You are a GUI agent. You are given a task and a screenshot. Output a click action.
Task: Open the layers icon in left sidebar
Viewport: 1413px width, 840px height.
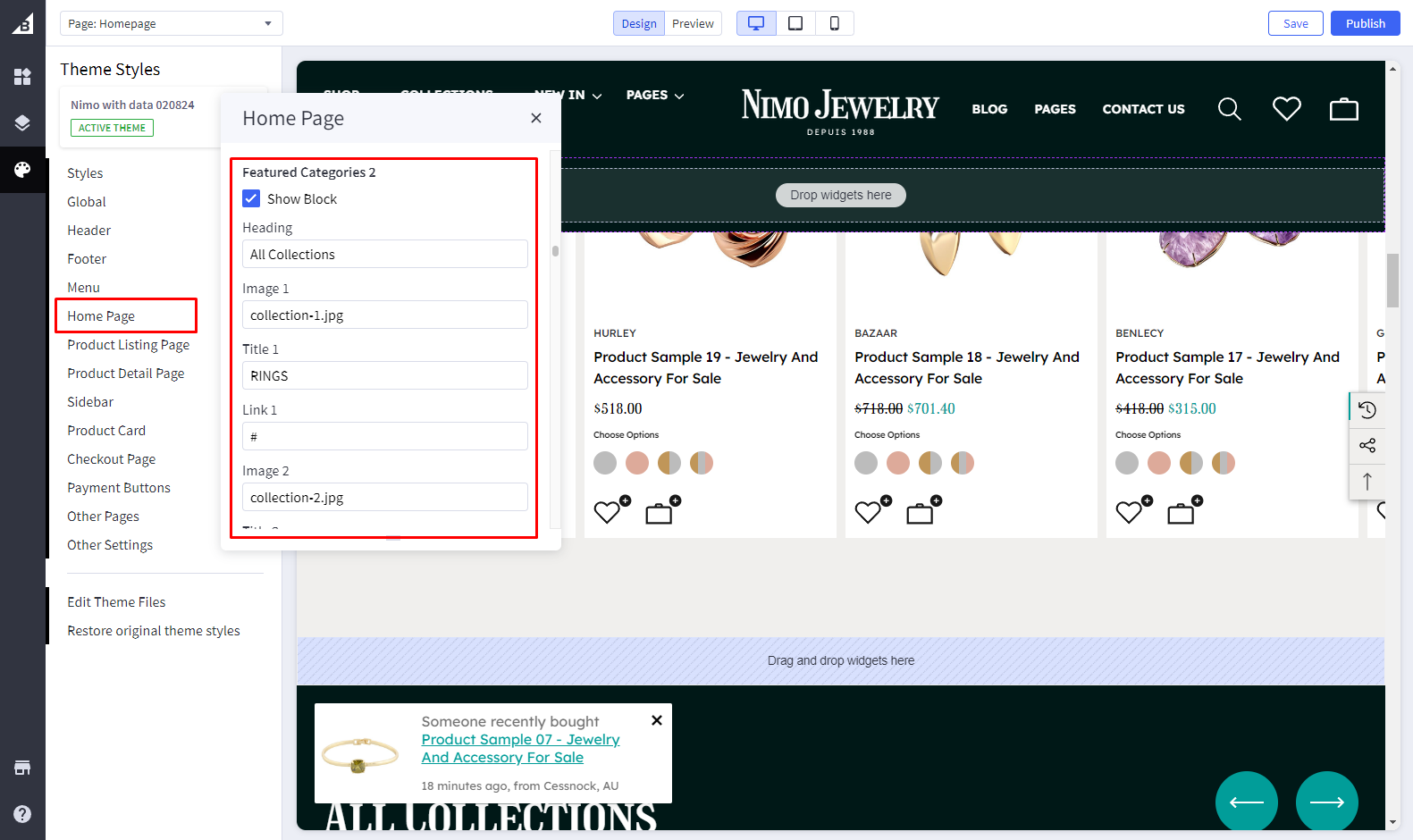pos(22,123)
